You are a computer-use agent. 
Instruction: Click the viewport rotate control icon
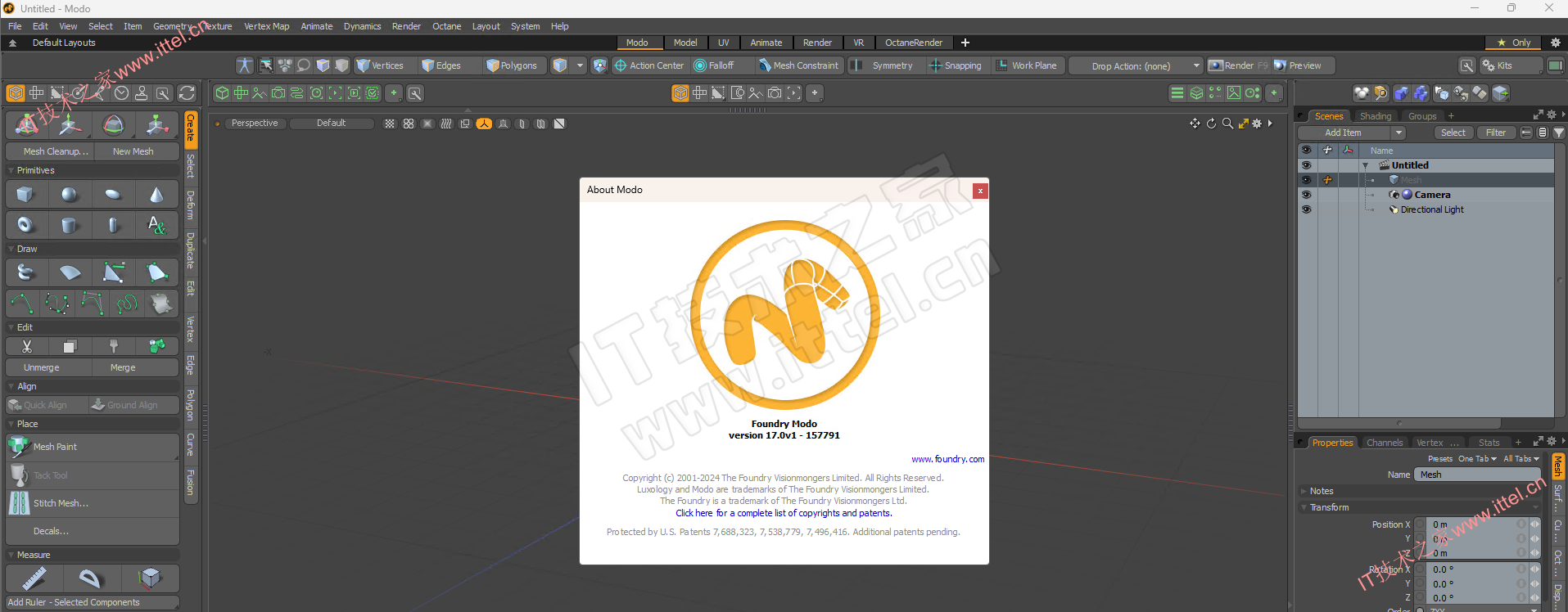tap(1211, 124)
